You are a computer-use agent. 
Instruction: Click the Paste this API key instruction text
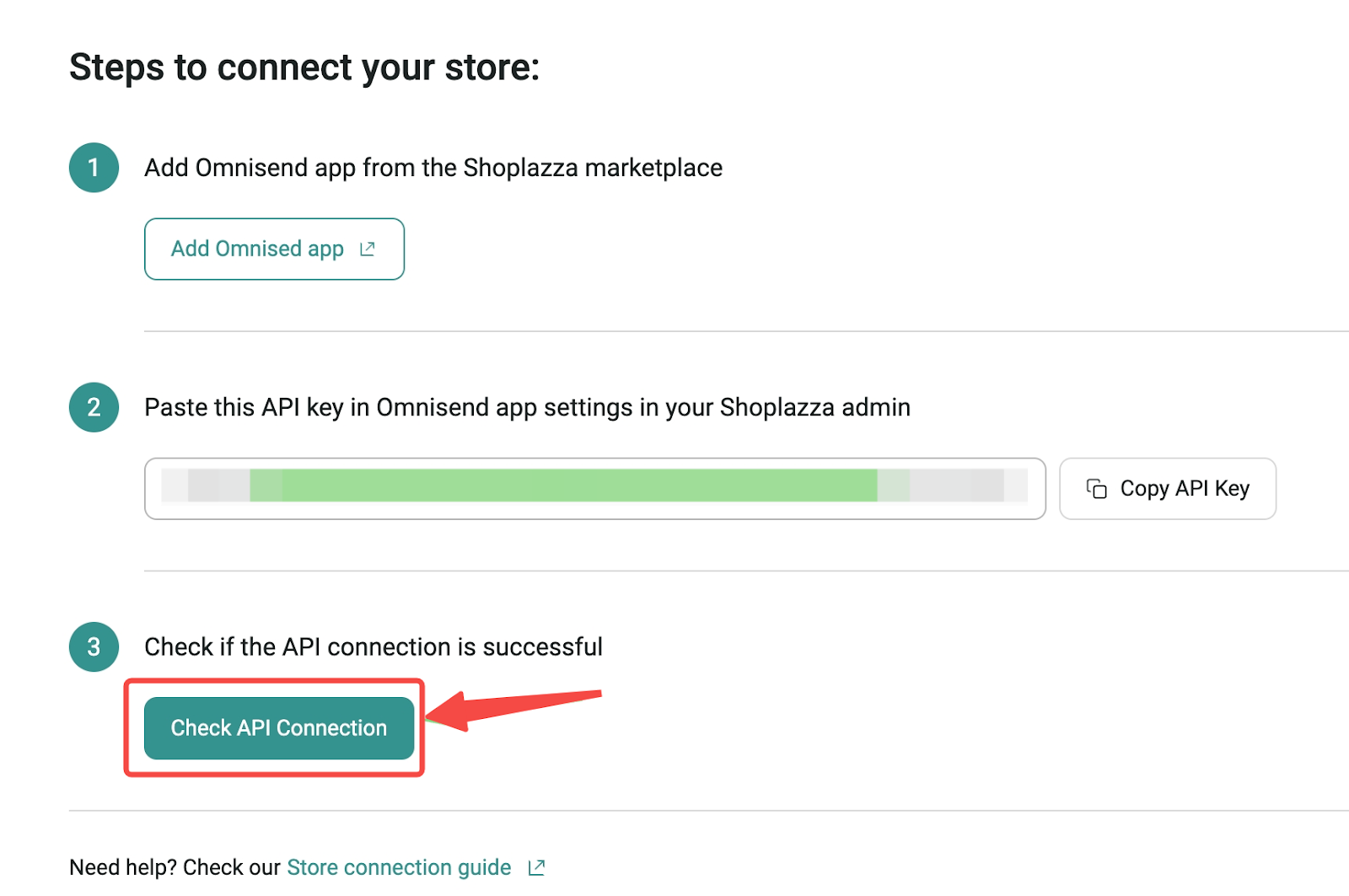[x=527, y=407]
